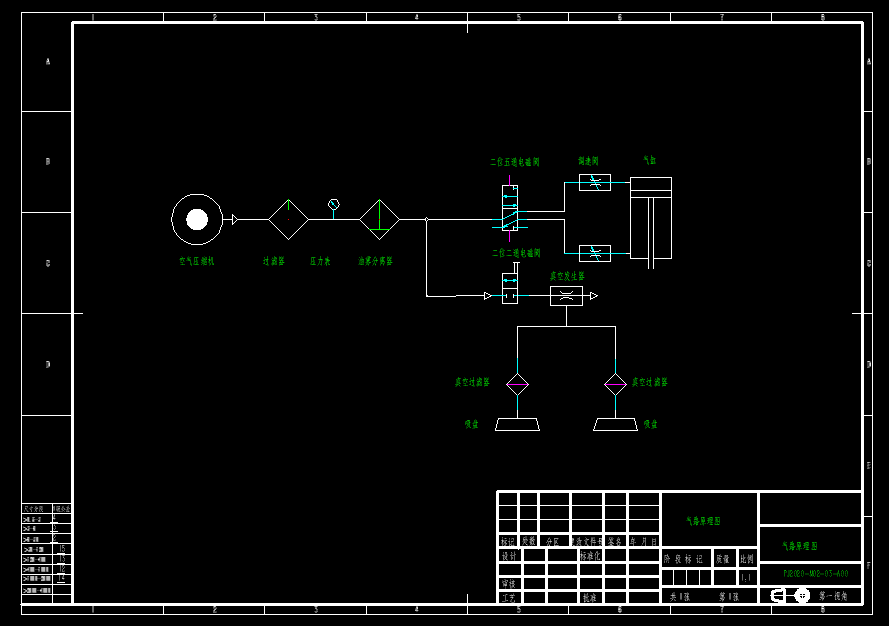Select the 真空发生器 label text

[567, 276]
